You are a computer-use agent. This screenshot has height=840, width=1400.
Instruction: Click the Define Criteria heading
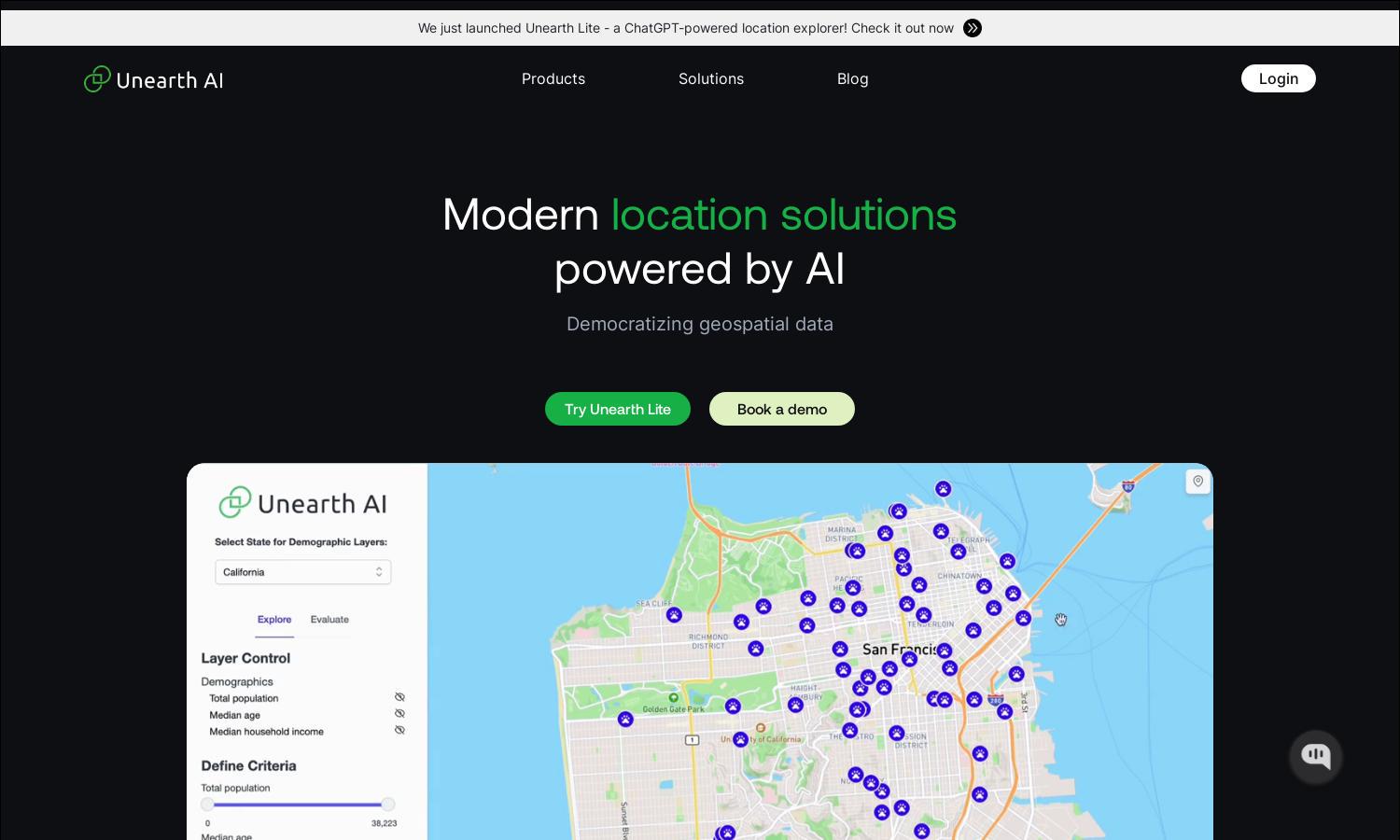pos(248,765)
